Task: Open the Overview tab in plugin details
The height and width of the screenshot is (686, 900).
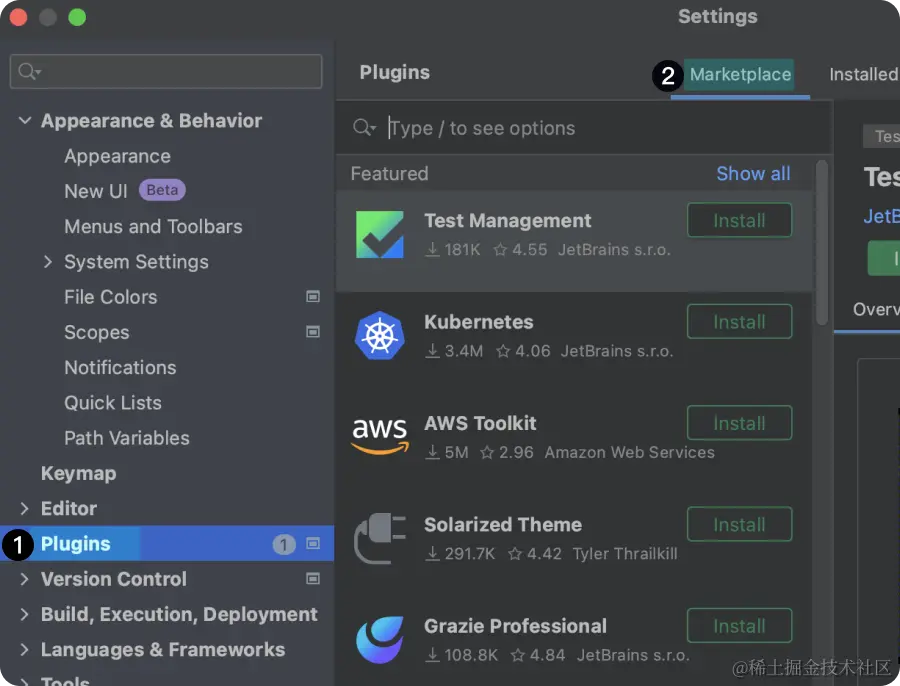Action: (x=876, y=309)
